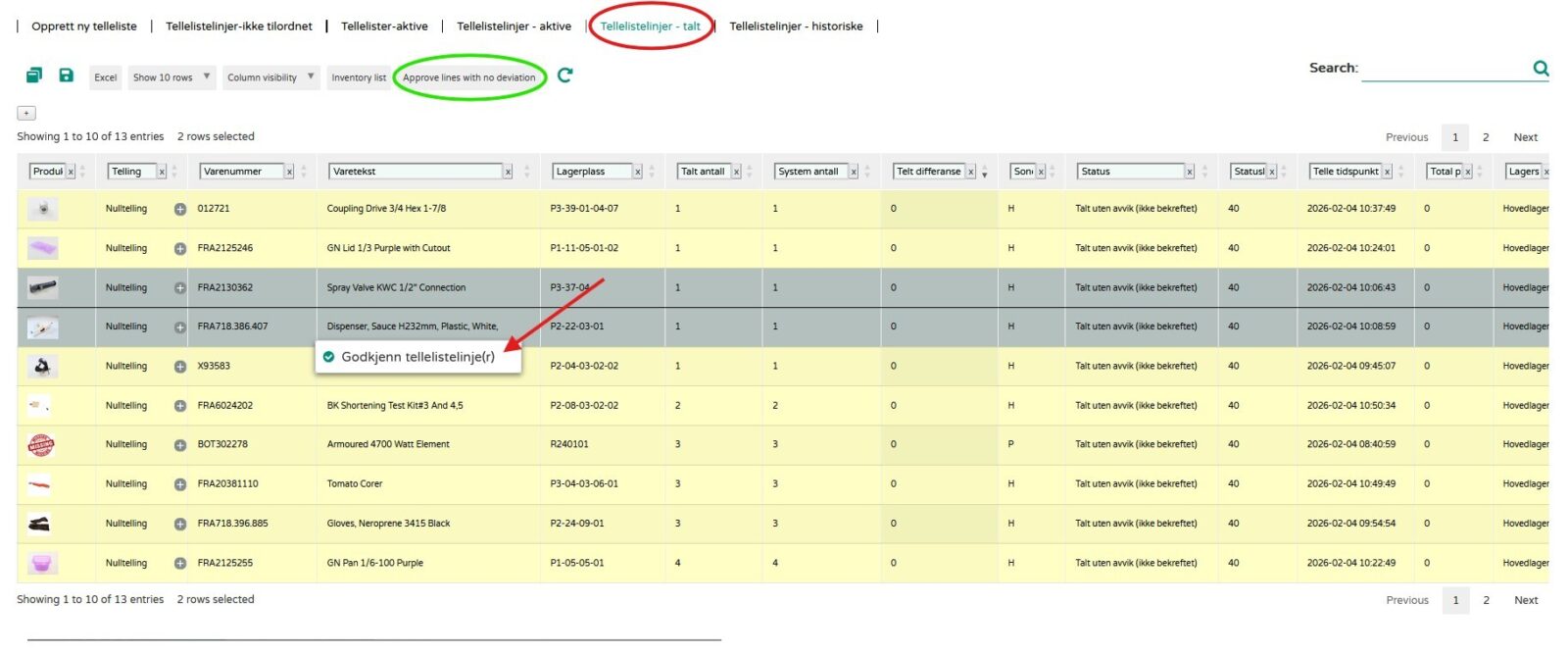Image resolution: width=1568 pixels, height=653 pixels.
Task: Click the copy icon in the toolbar
Action: [x=34, y=75]
